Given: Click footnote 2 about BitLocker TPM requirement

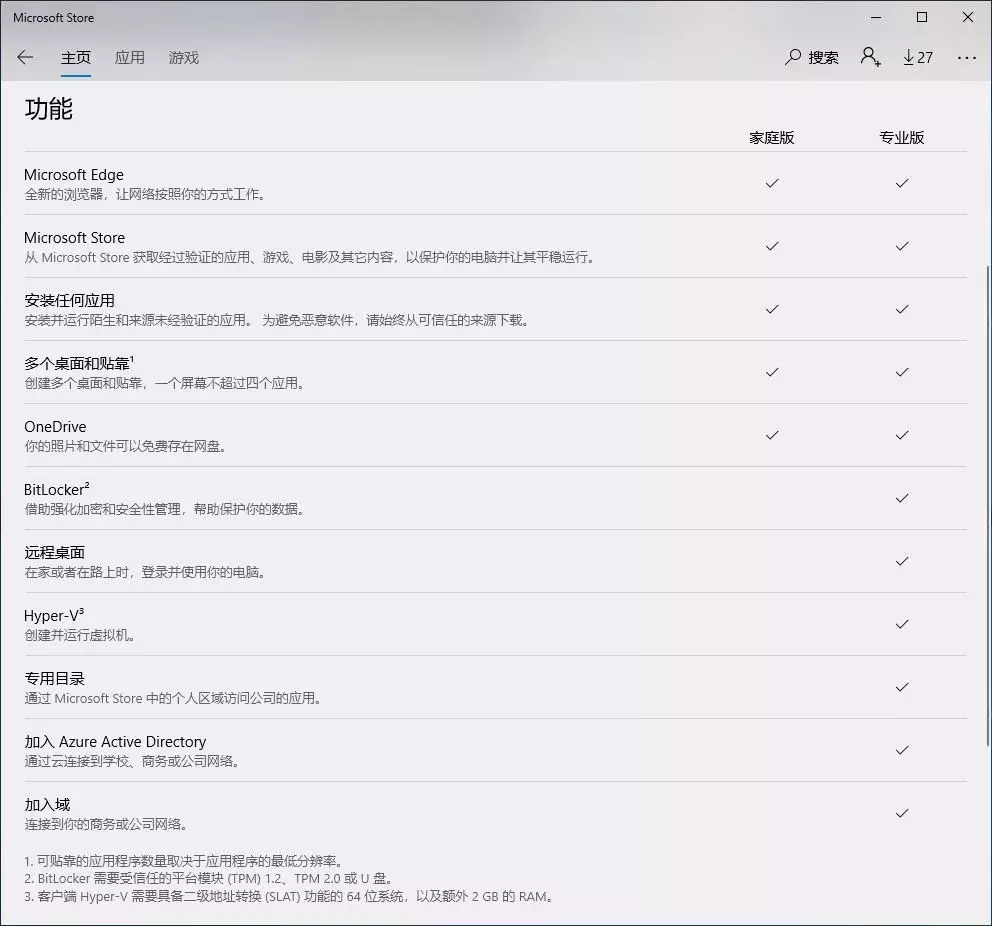Looking at the screenshot, I should [209, 879].
